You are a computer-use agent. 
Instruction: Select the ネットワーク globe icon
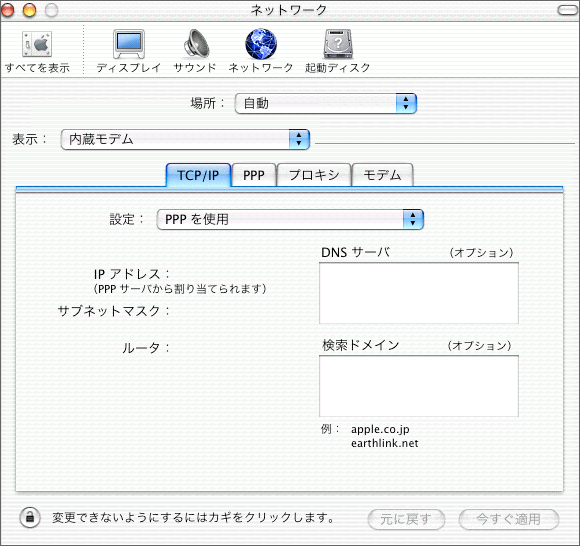(261, 44)
